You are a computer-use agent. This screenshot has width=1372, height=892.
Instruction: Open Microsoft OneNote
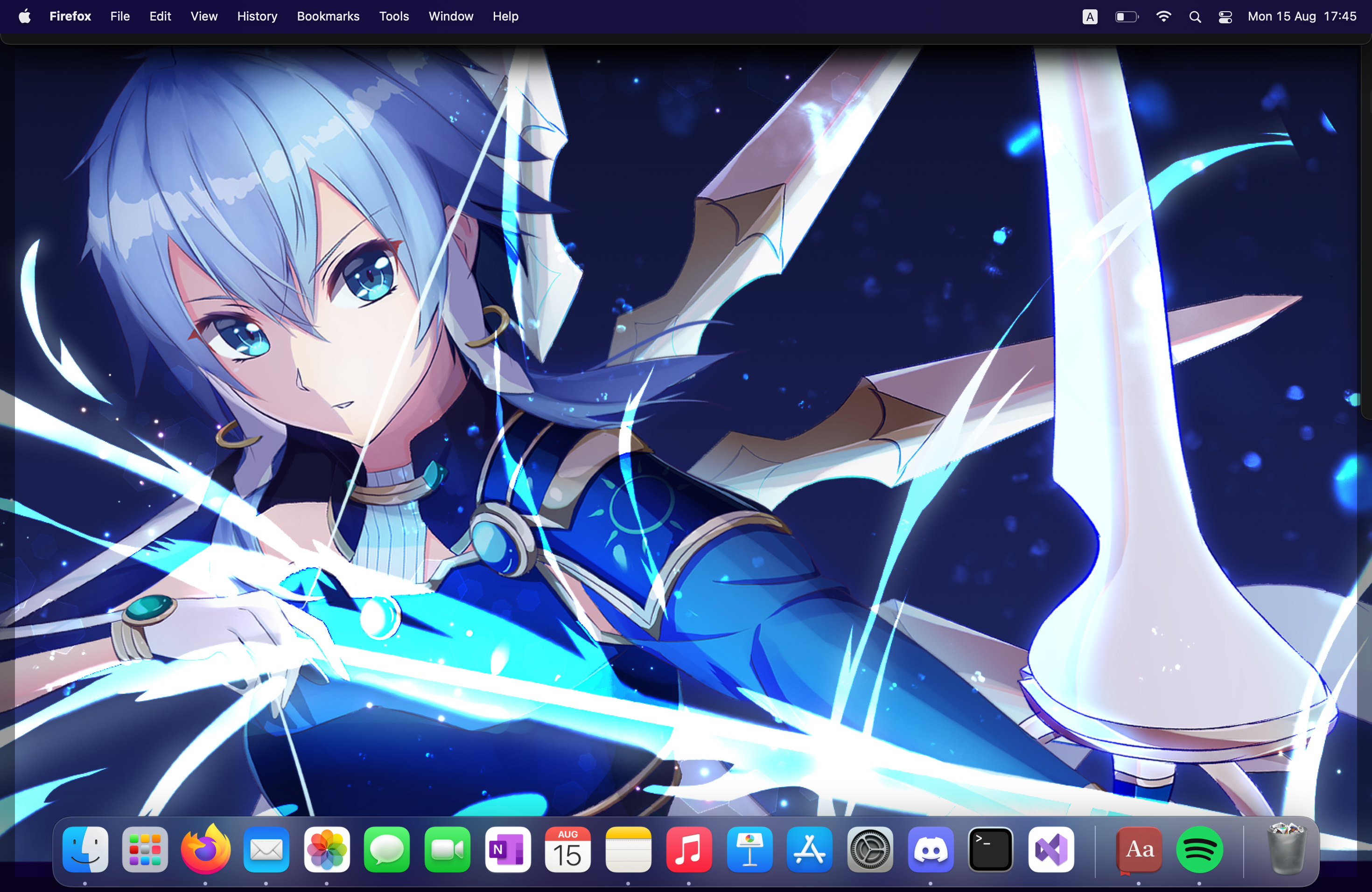tap(508, 850)
